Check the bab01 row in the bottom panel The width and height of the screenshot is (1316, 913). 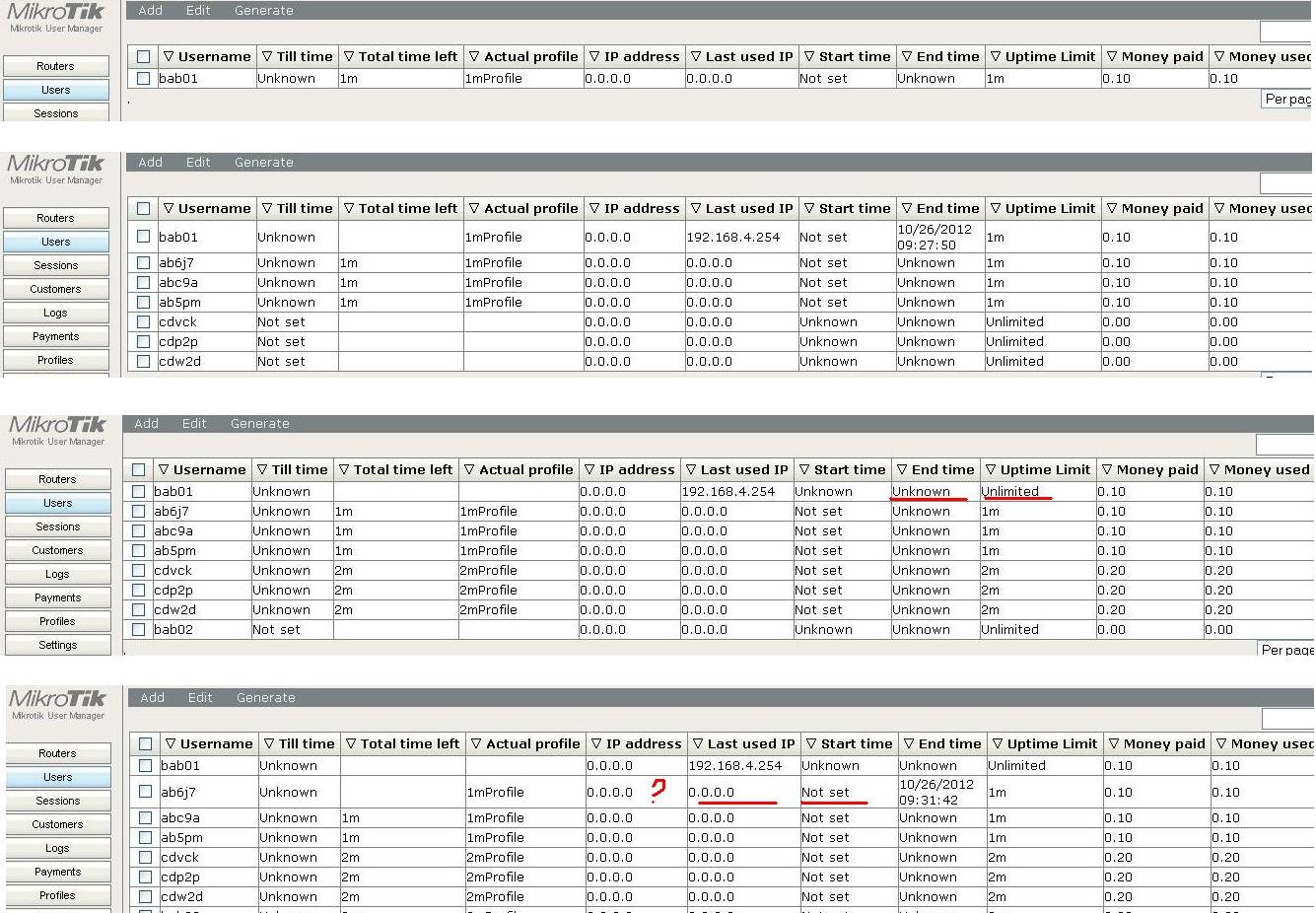tap(145, 765)
